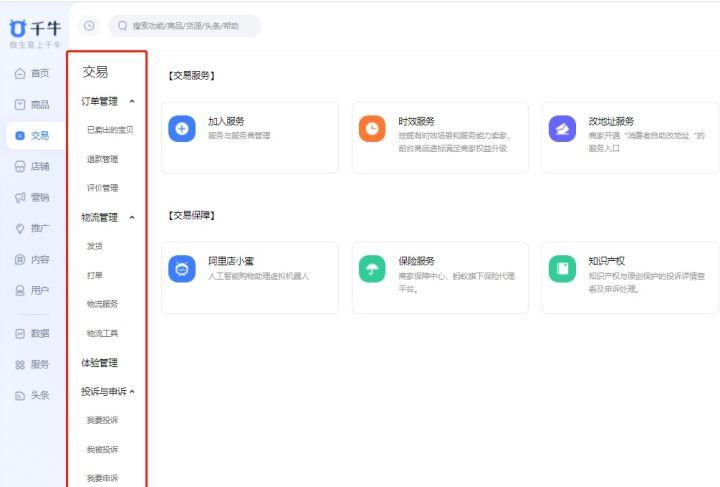The width and height of the screenshot is (720, 487).
Task: Click the green book icon of 知识产权
Action: (x=562, y=269)
